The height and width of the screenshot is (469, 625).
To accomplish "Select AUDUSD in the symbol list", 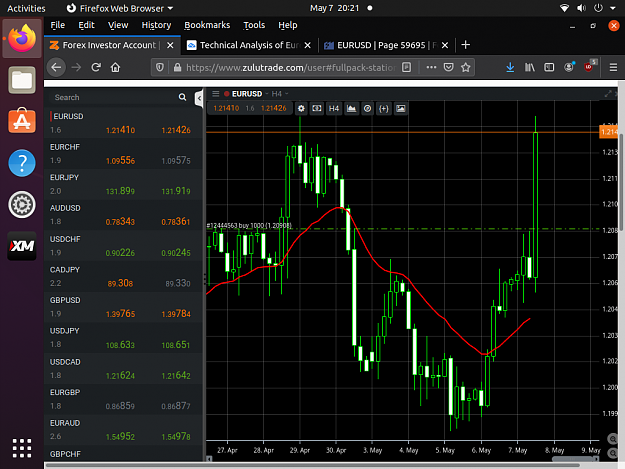I will [x=124, y=215].
